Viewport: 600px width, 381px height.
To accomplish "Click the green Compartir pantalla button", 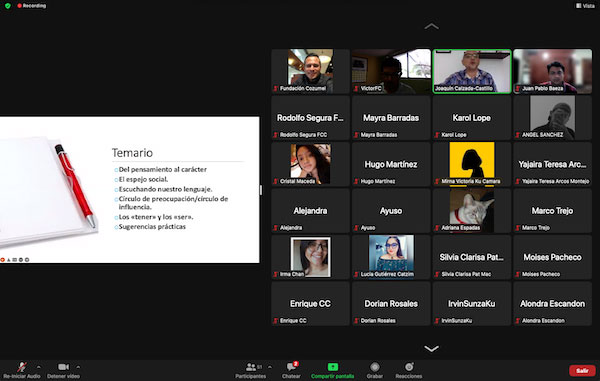I will click(x=333, y=370).
